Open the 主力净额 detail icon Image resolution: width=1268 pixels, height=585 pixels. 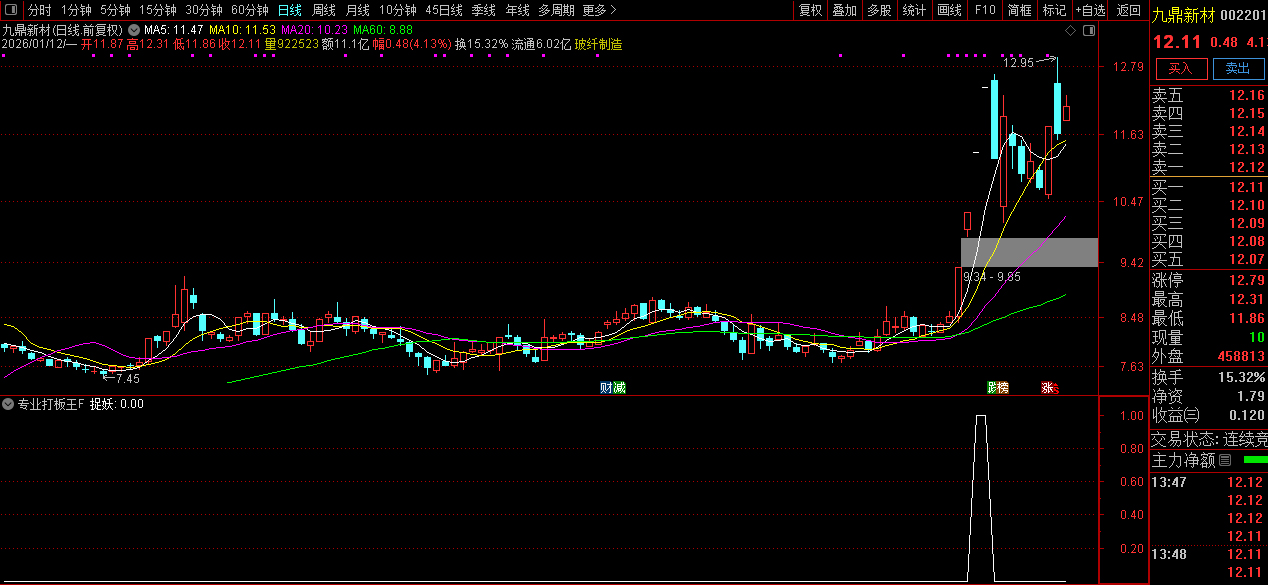pos(1225,461)
